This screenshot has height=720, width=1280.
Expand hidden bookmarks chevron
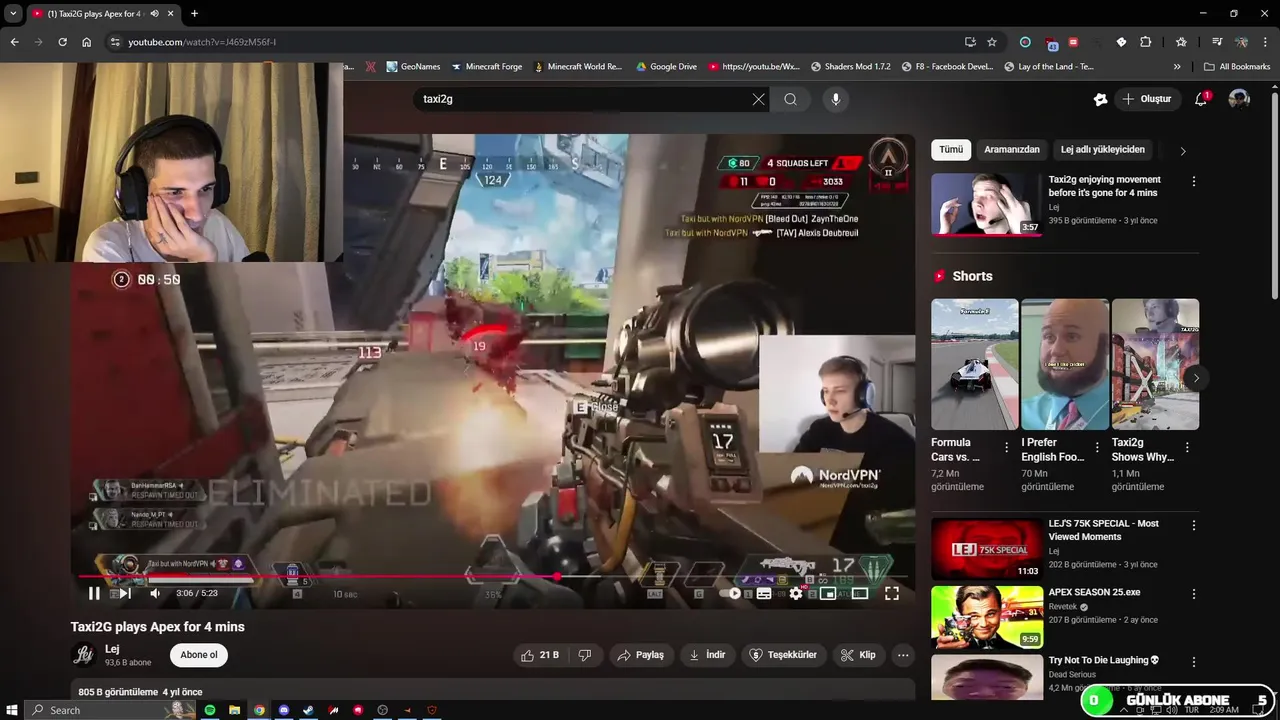[x=1177, y=67]
